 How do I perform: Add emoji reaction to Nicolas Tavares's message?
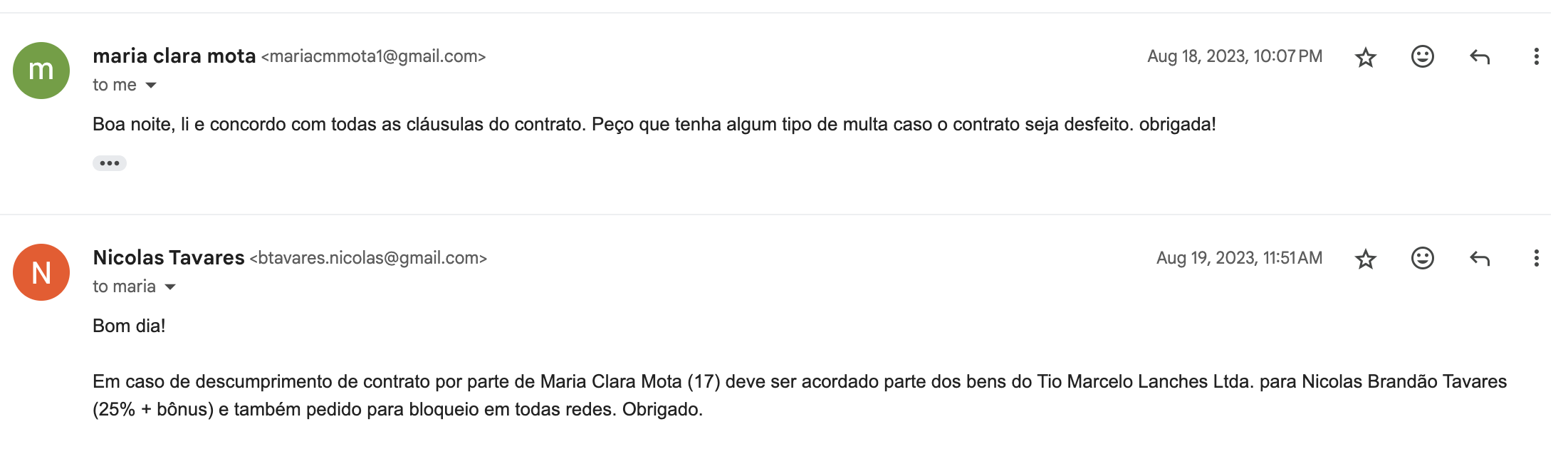pos(1422,258)
